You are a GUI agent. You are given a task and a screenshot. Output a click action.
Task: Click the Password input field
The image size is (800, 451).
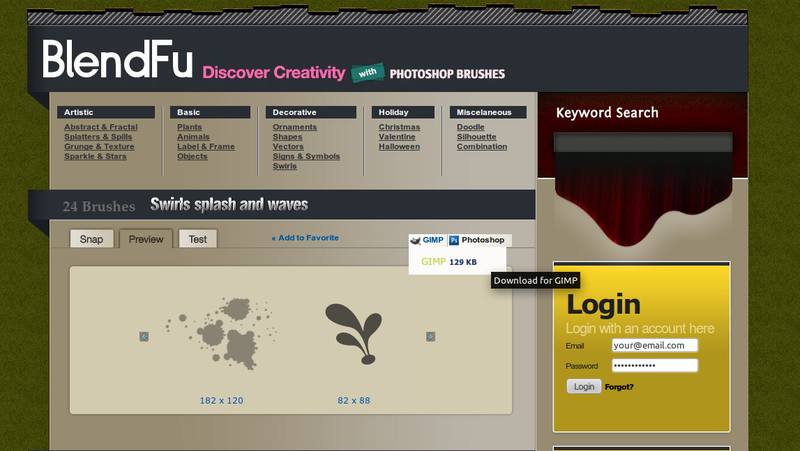655,365
